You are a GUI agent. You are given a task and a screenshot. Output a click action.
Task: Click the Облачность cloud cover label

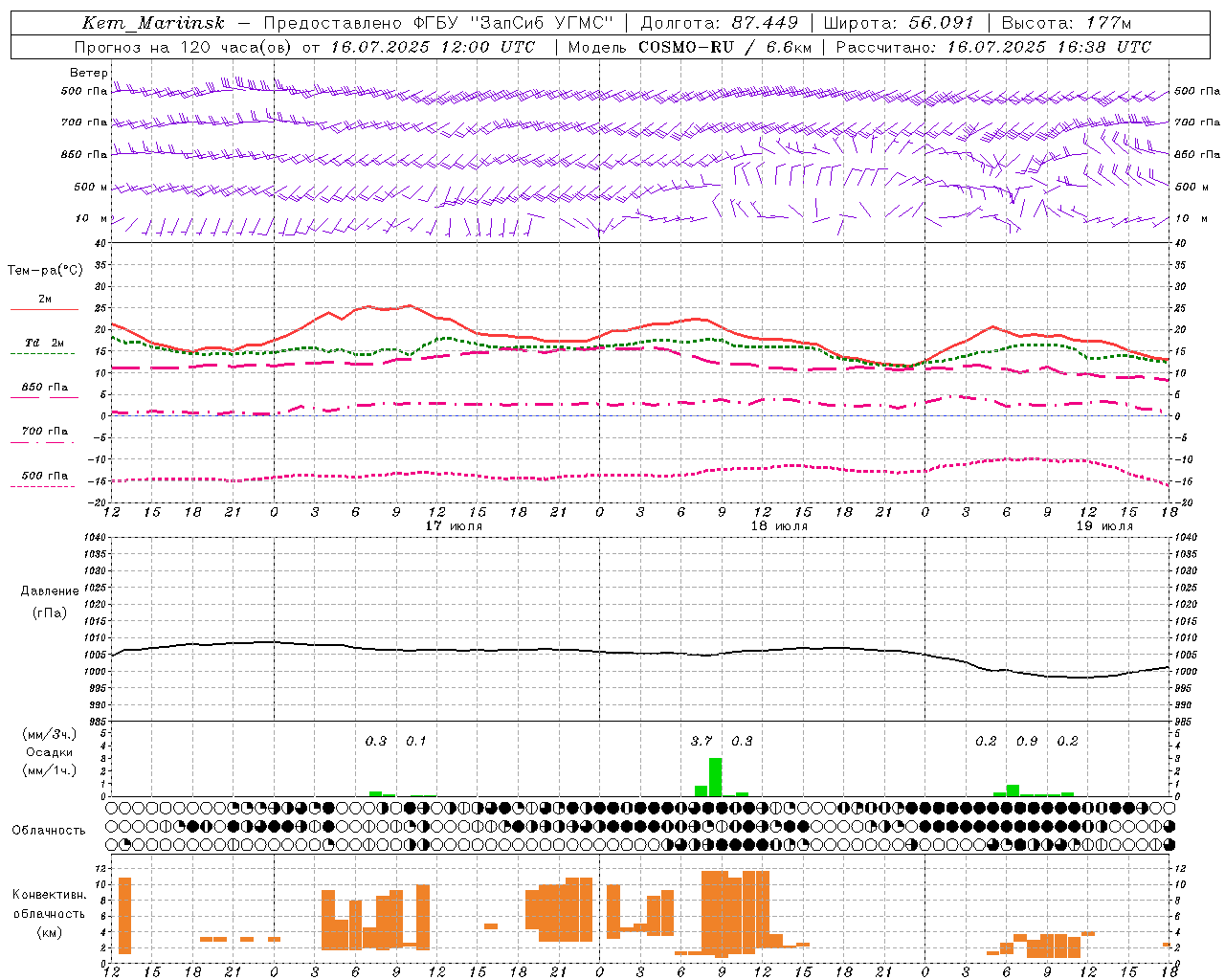(49, 830)
